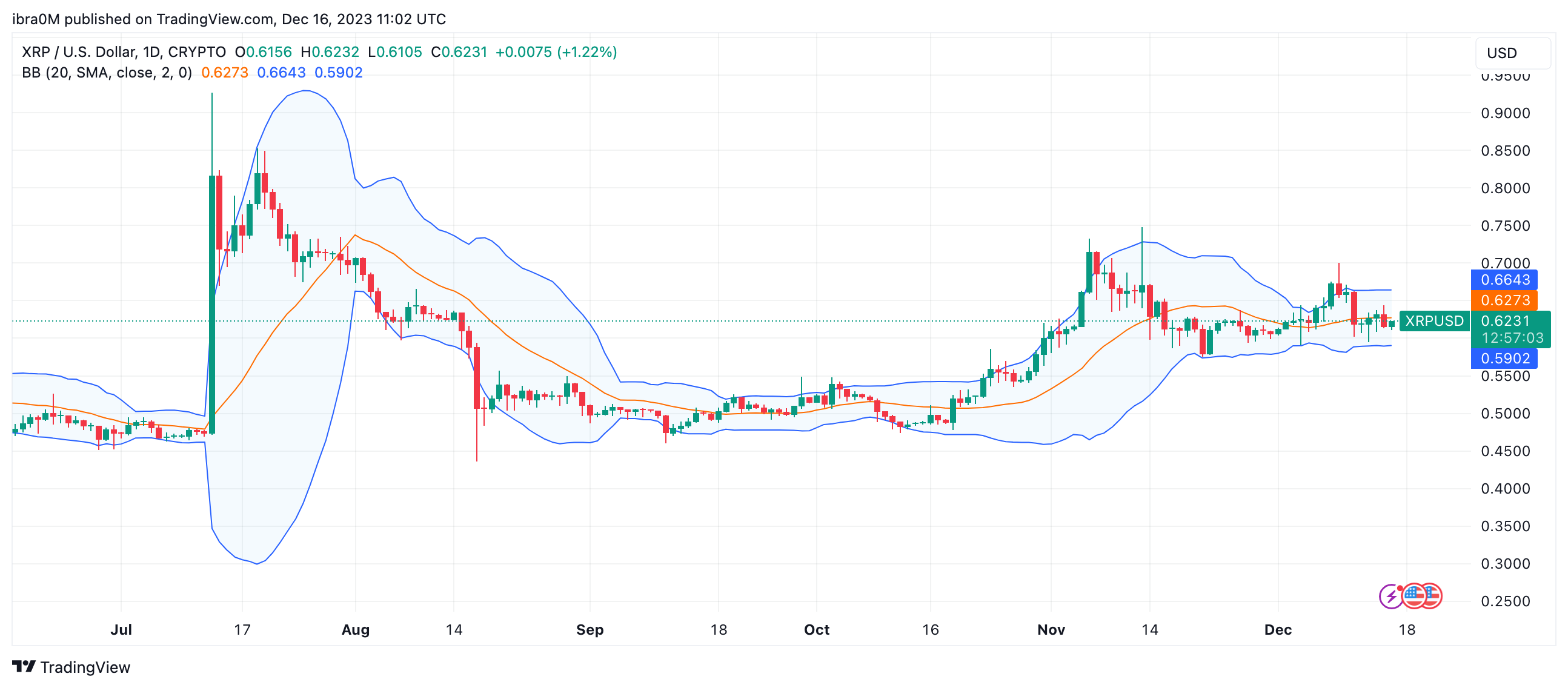This screenshot has height=688, width=1568.
Task: Click the 16 date label after Oct
Action: pos(930,630)
